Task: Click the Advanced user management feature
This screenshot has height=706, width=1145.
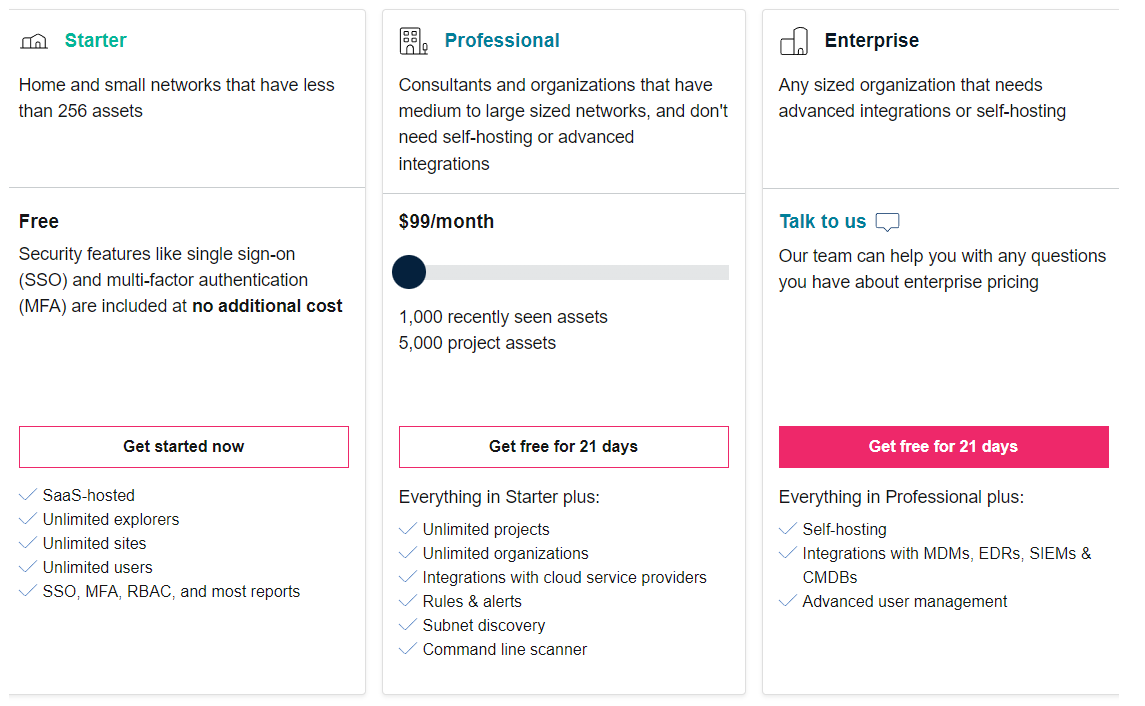Action: (905, 602)
